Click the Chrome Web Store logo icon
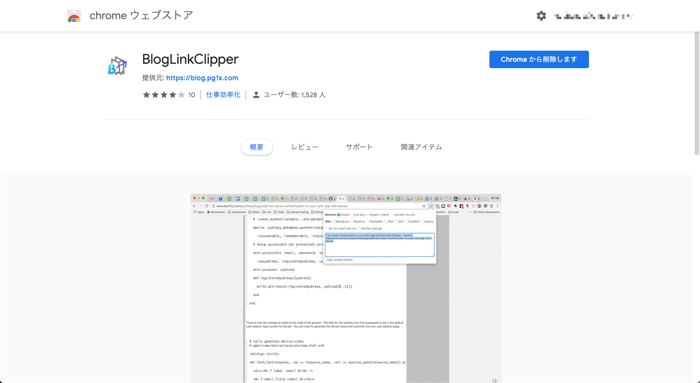The width and height of the screenshot is (700, 383). click(x=74, y=16)
